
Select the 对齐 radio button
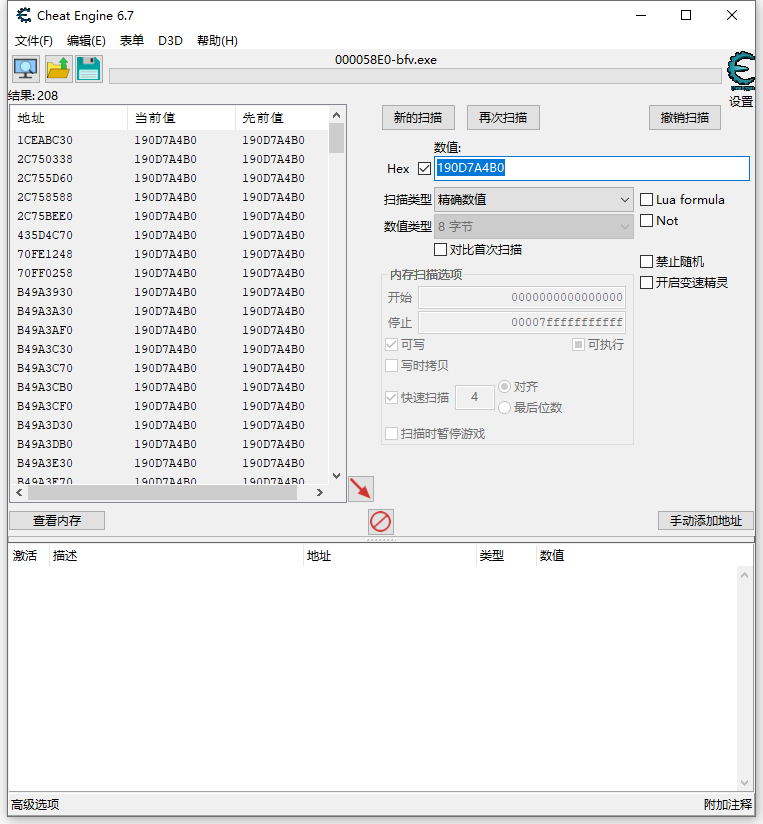[504, 387]
